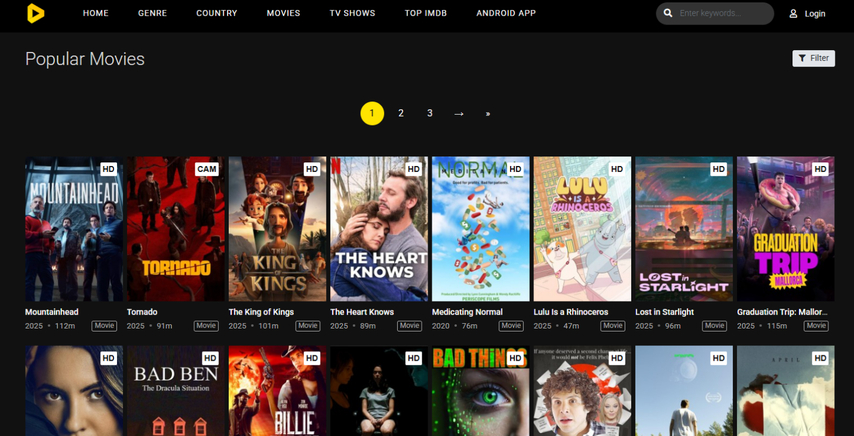This screenshot has height=436, width=854.
Task: Go to the TV Shows section
Action: (x=352, y=13)
